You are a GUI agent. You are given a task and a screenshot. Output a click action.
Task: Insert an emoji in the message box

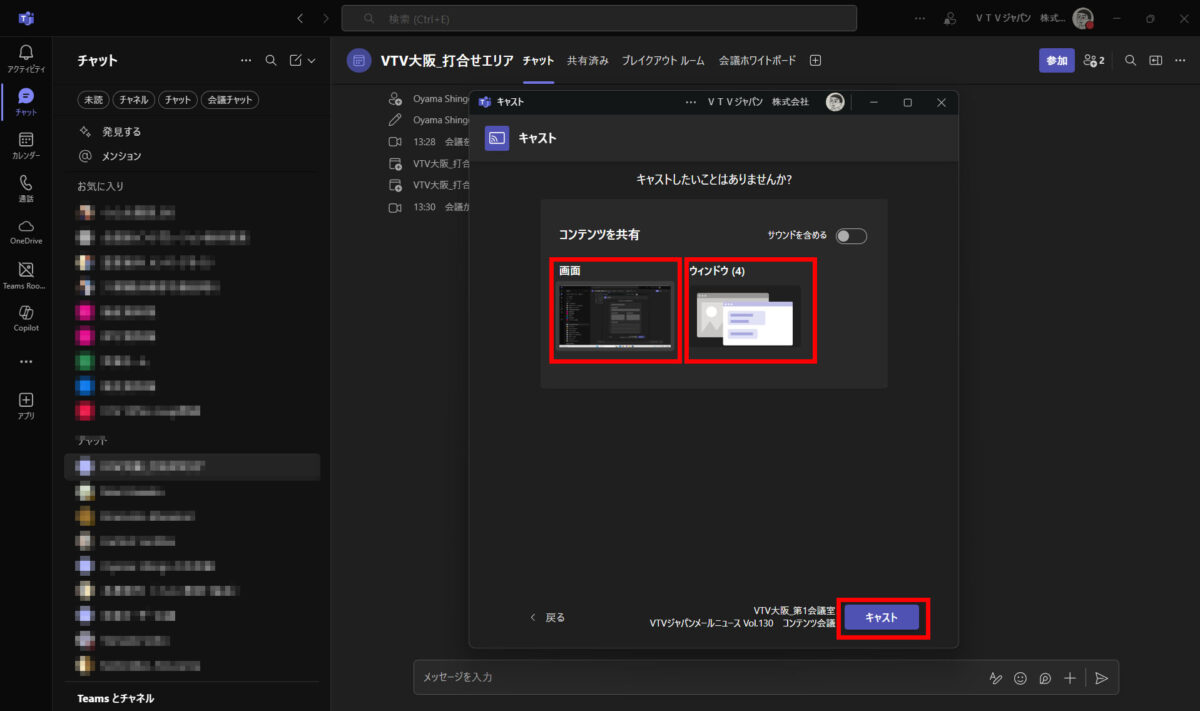(1020, 678)
